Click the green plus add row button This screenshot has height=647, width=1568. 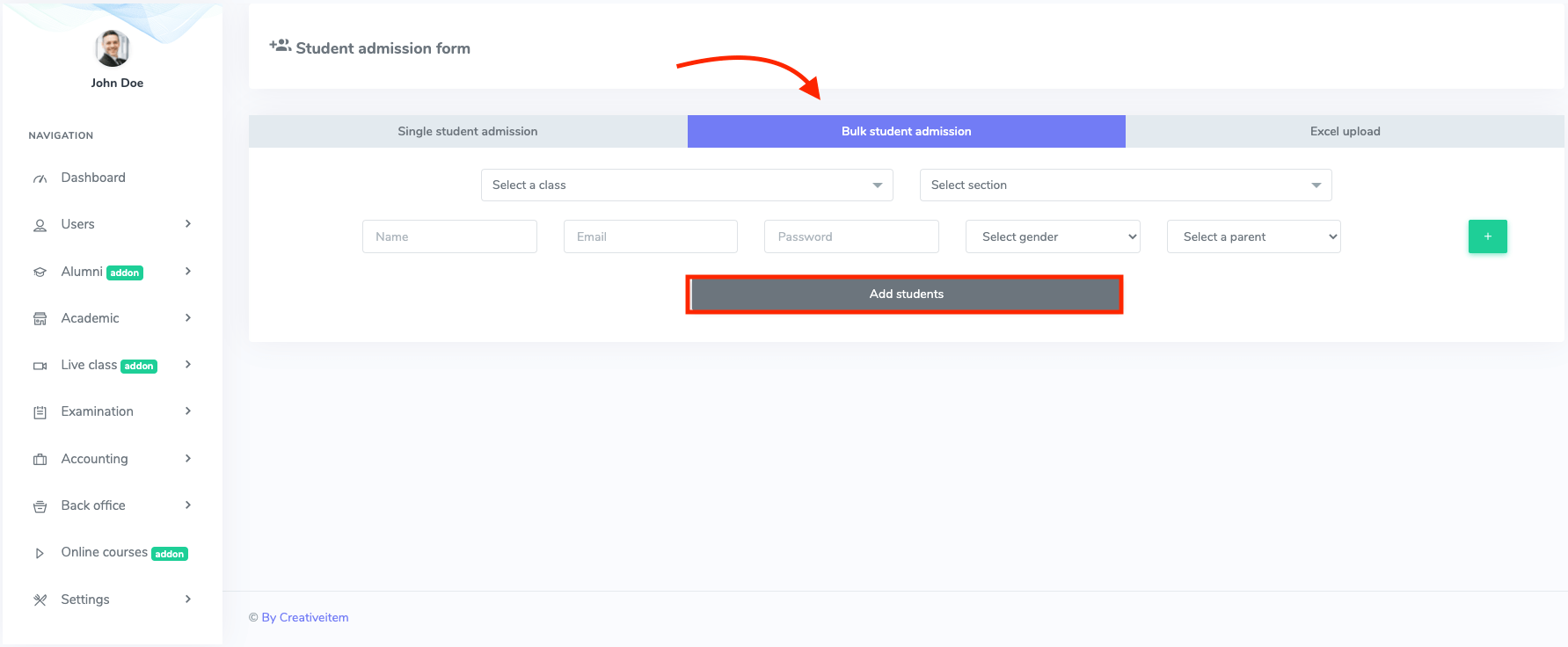tap(1487, 236)
